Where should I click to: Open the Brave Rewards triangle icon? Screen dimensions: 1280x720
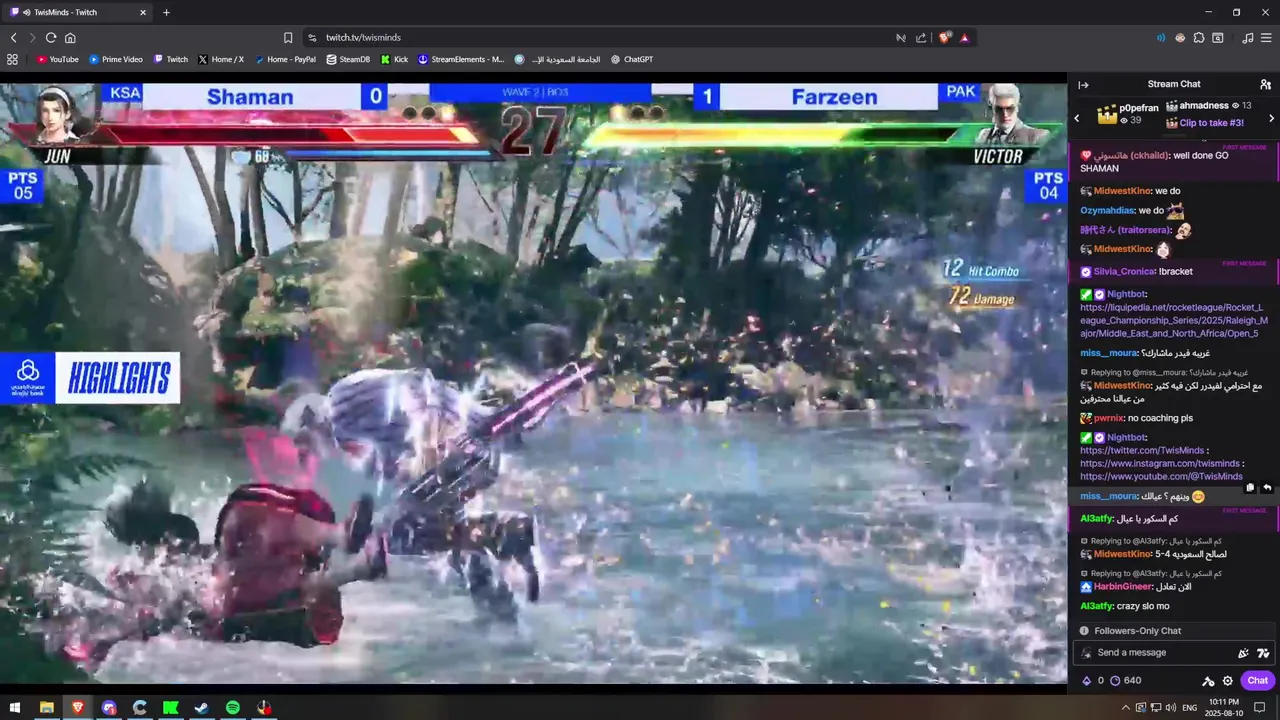(964, 38)
